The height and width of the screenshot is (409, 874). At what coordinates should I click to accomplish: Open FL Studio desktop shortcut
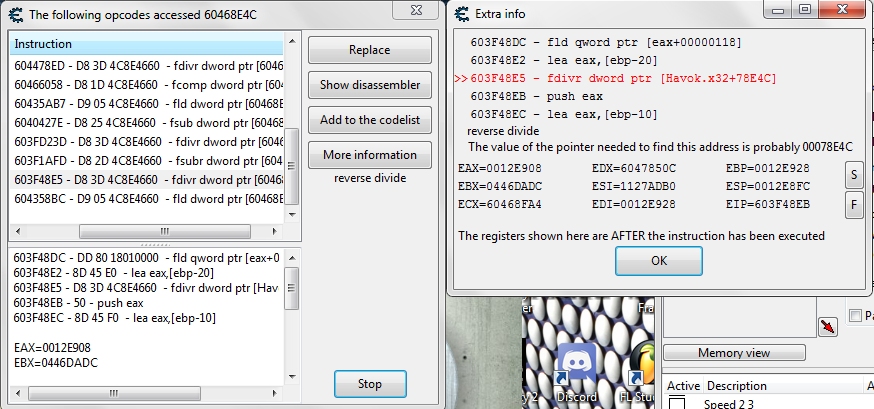tap(641, 372)
